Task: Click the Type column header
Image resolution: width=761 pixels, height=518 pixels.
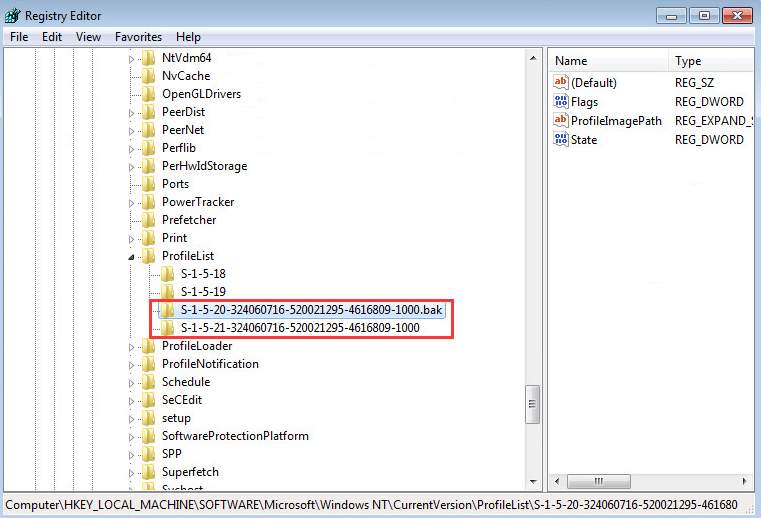Action: pos(688,61)
